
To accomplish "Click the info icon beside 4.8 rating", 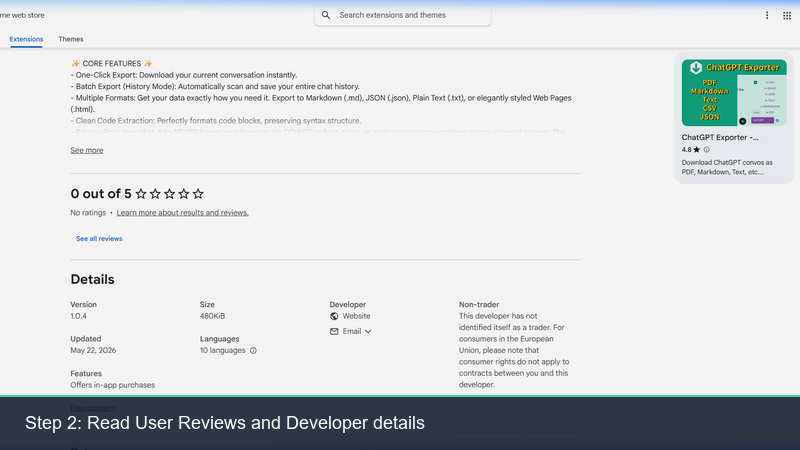I will [x=707, y=149].
